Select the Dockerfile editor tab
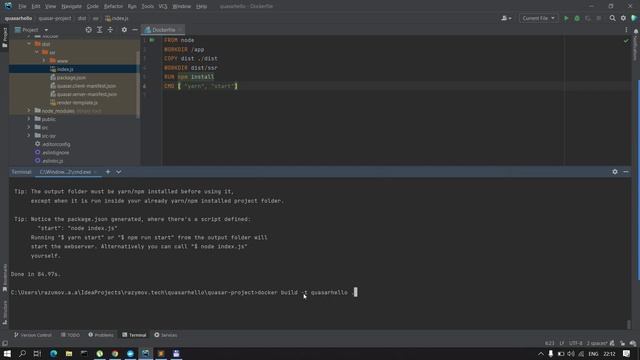The width and height of the screenshot is (640, 360). tap(163, 30)
